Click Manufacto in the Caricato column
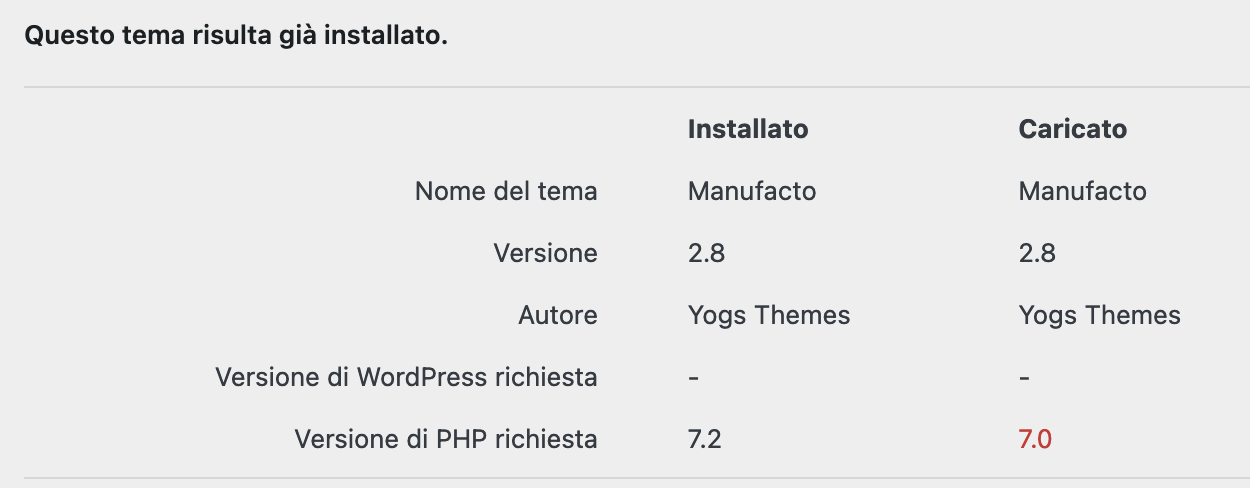 [1083, 191]
